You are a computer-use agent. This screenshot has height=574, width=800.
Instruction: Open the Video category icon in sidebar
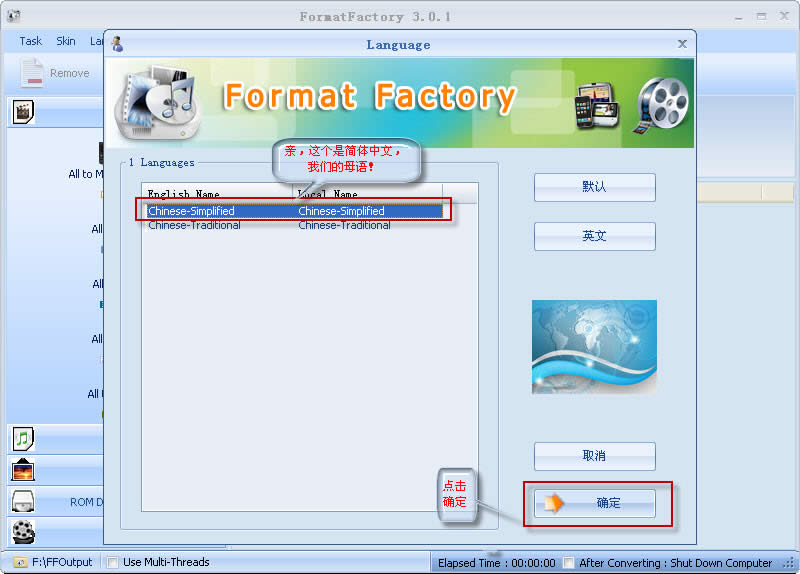(x=23, y=111)
